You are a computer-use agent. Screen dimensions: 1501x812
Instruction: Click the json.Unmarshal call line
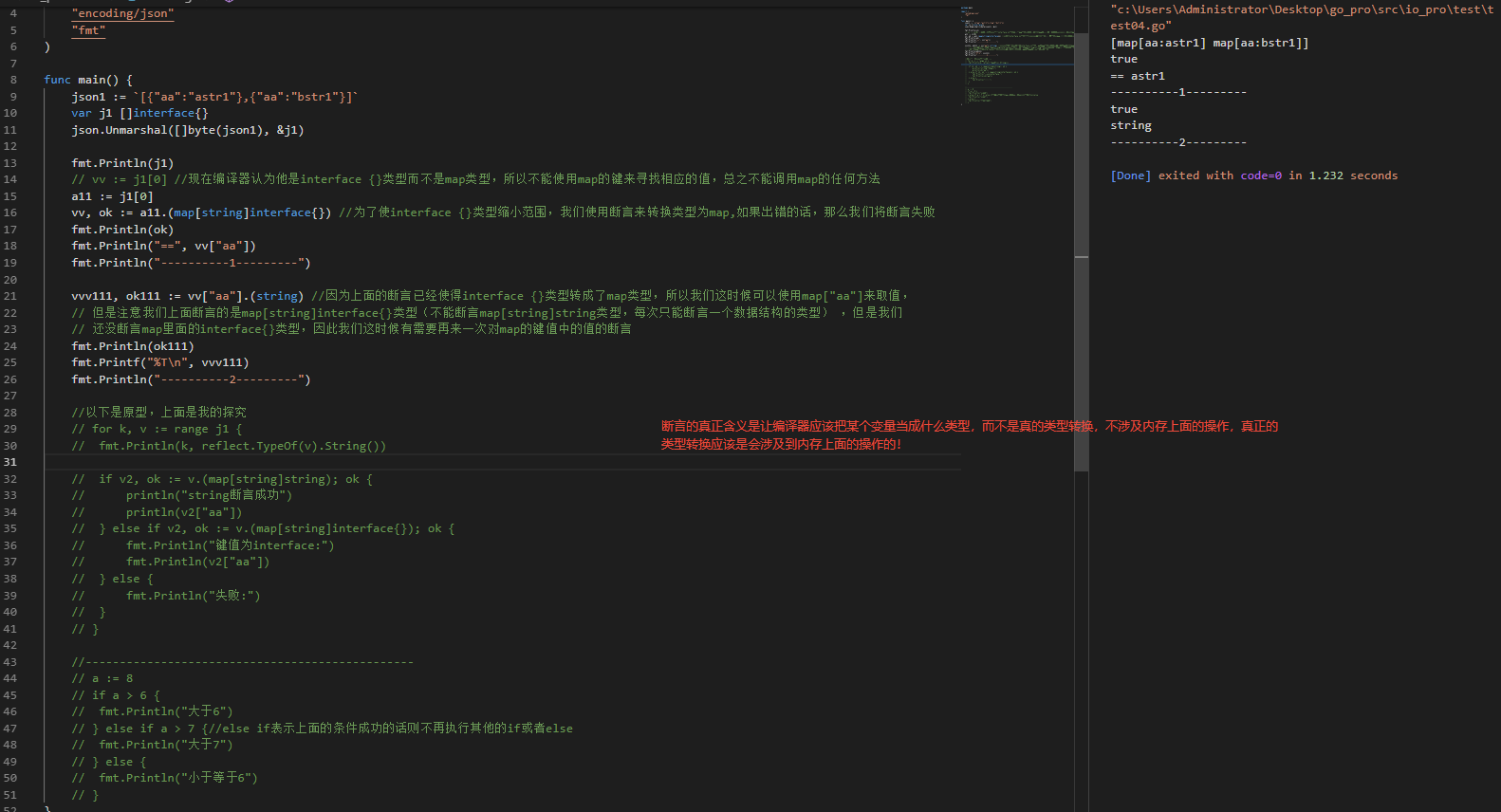pyautogui.click(x=188, y=130)
